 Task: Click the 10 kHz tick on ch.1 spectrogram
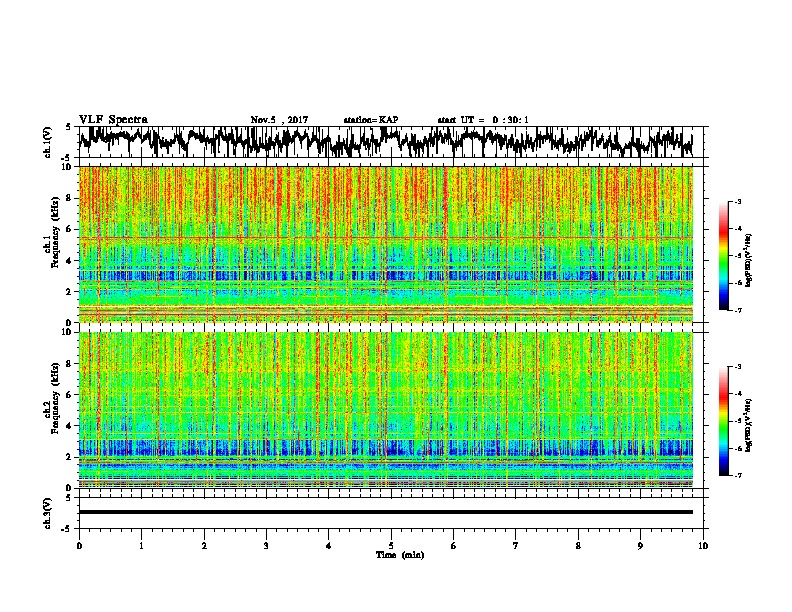tap(68, 167)
